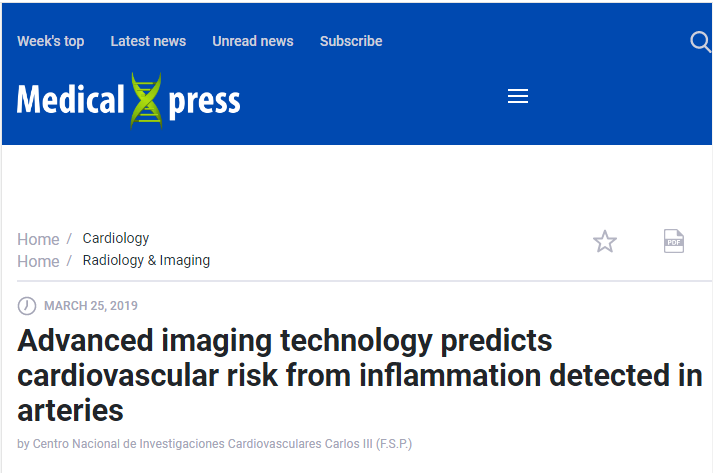The height and width of the screenshot is (473, 713).
Task: Go to Week's top
Action: tap(50, 41)
